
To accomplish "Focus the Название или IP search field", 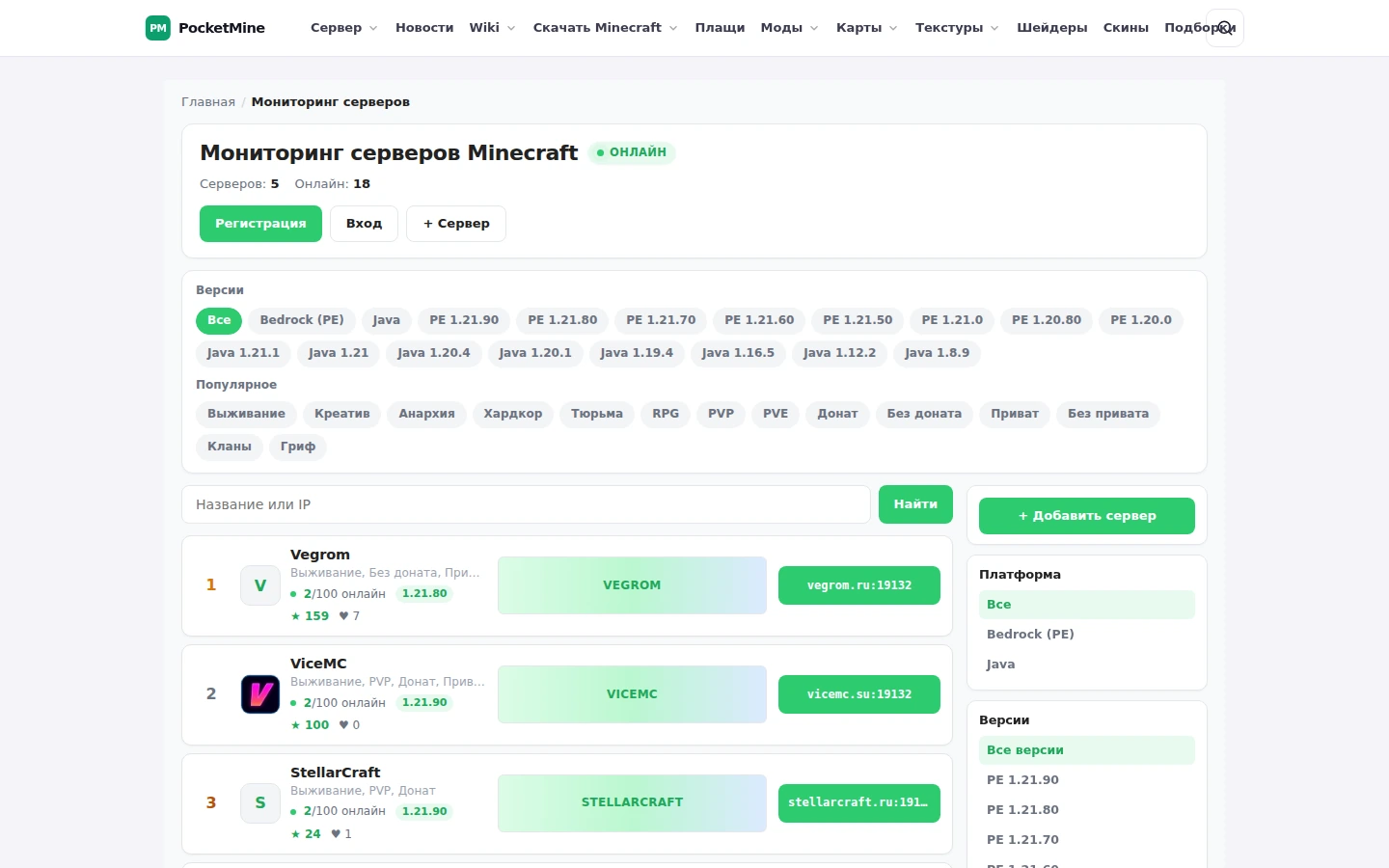I will coord(526,504).
